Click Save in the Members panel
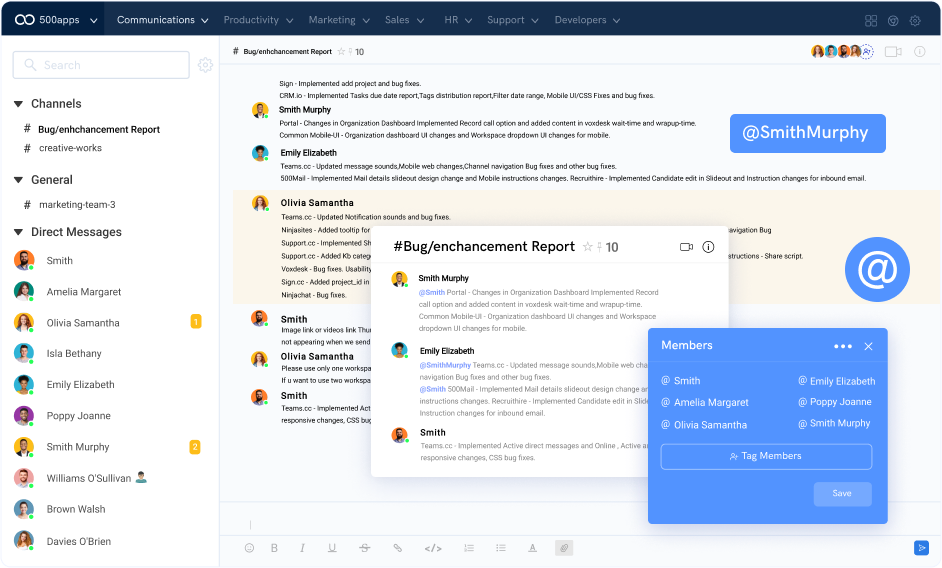The height and width of the screenshot is (568, 942). [x=842, y=494]
